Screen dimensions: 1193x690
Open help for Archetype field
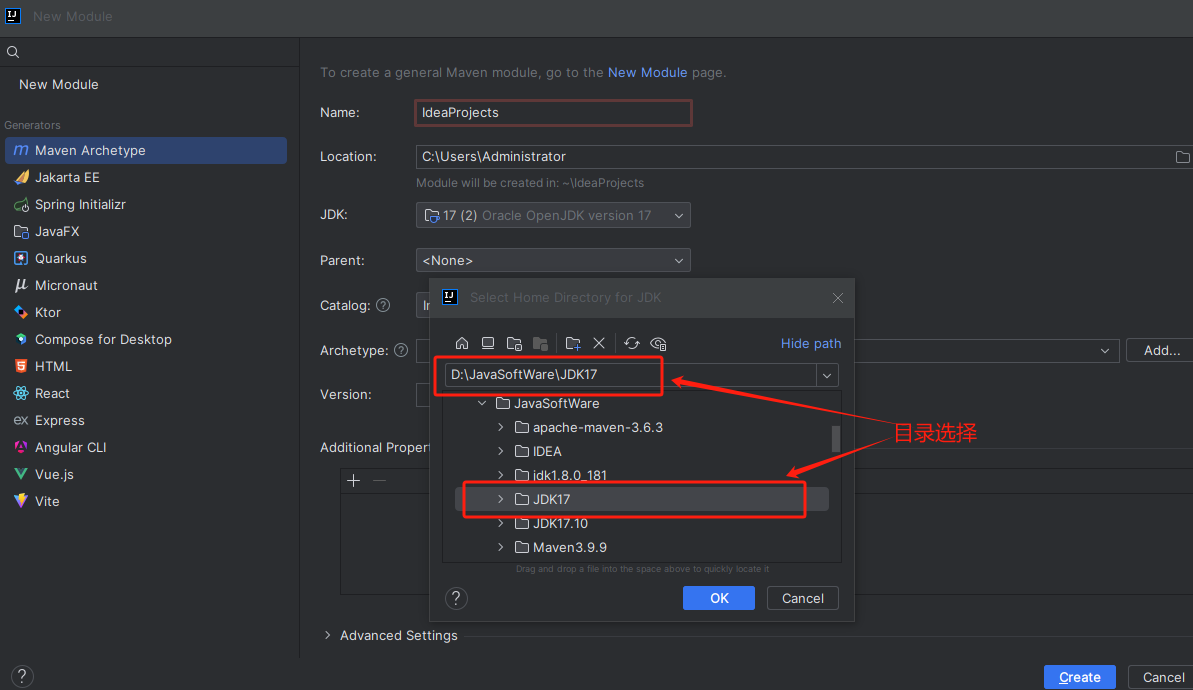401,350
